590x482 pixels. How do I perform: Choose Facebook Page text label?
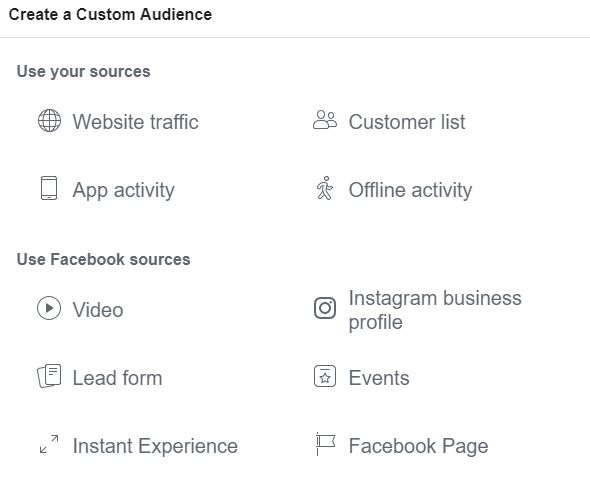pos(418,446)
